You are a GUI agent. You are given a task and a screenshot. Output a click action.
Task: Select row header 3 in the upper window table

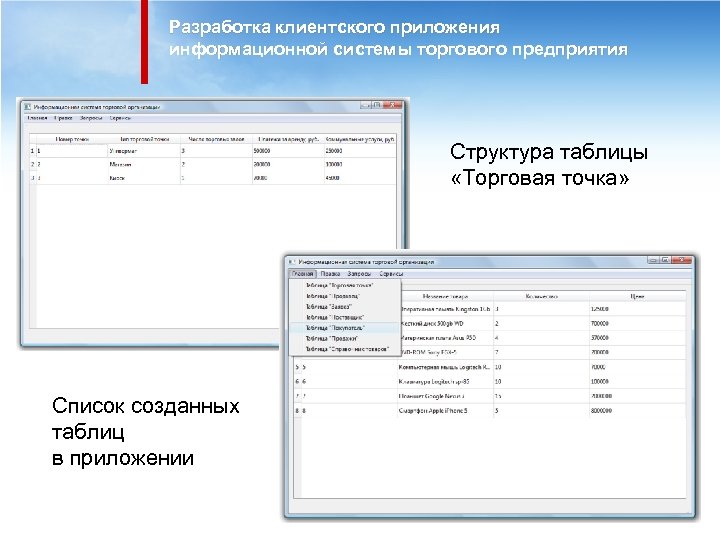33,178
